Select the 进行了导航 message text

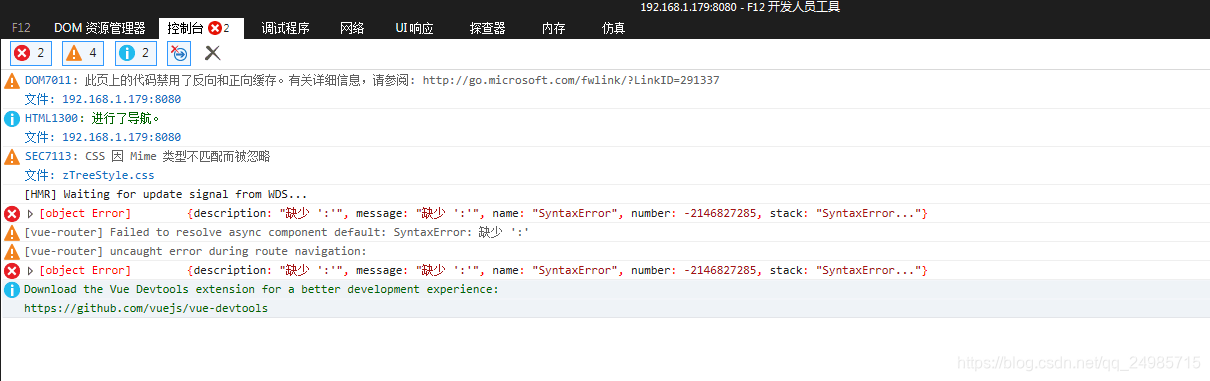[126, 118]
